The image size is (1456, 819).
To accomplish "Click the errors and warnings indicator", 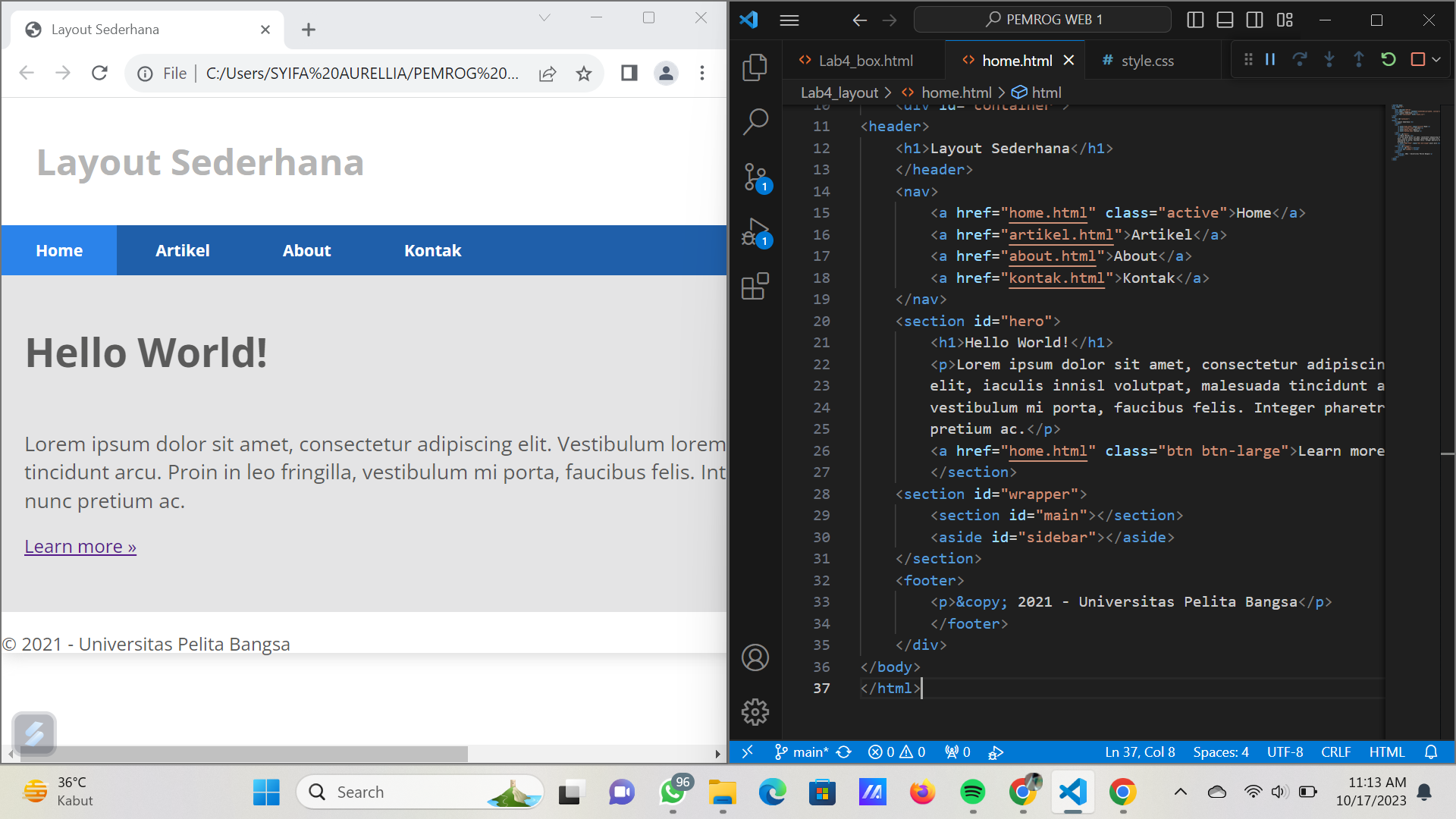I will click(897, 752).
